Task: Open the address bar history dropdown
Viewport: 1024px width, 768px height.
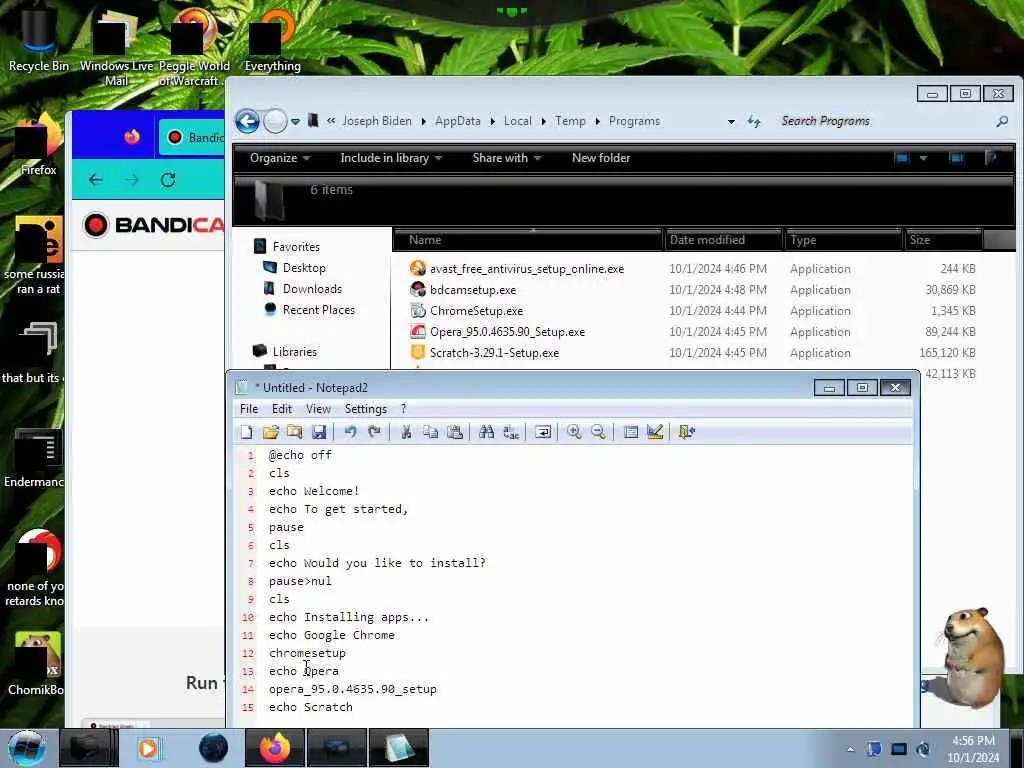Action: click(x=731, y=121)
